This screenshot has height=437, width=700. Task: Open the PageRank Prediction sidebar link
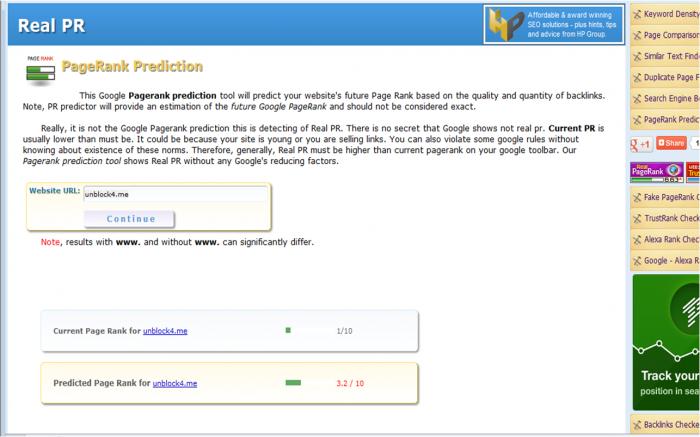(x=671, y=119)
